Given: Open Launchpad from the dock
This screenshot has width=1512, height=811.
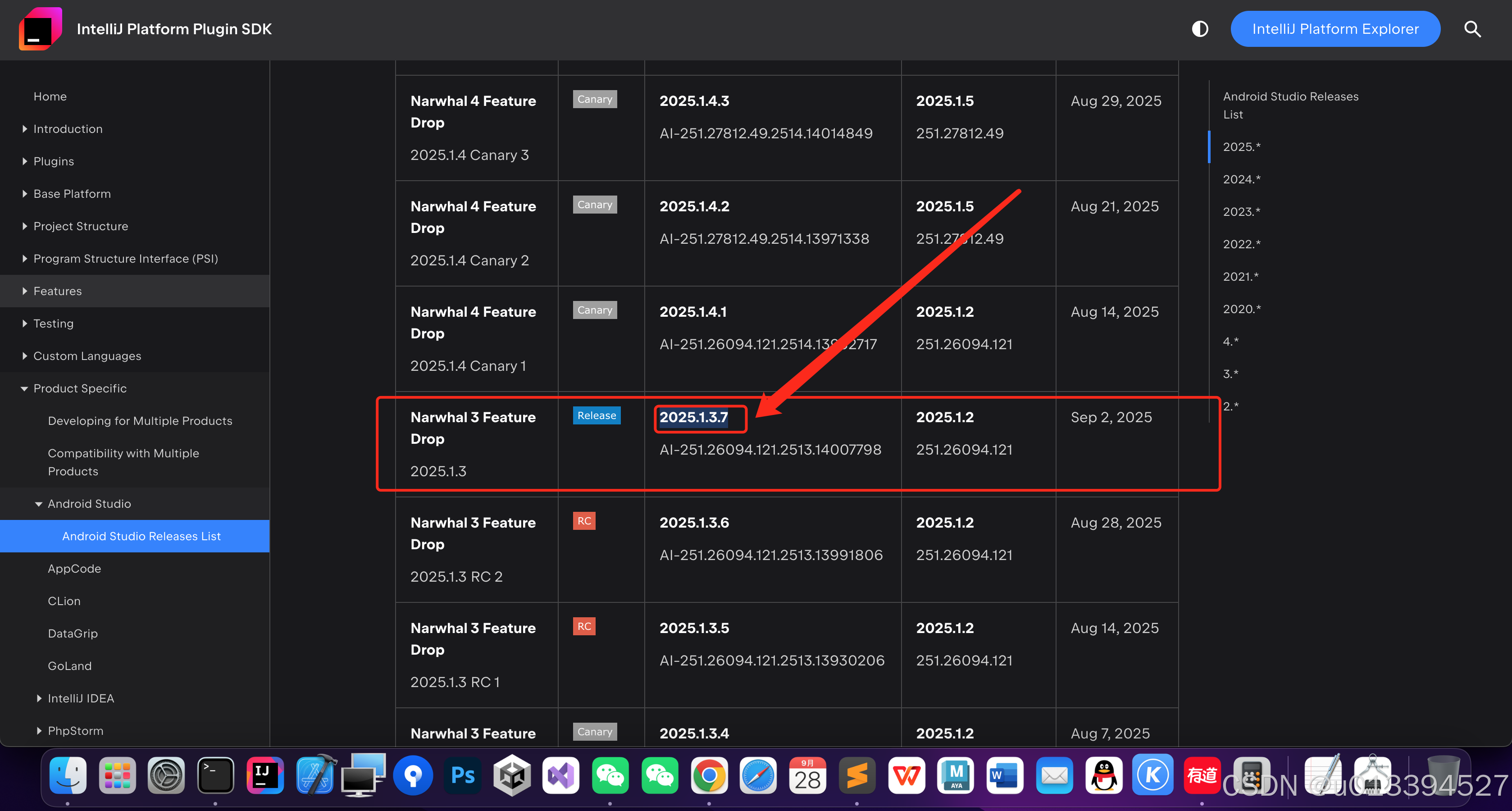Looking at the screenshot, I should coord(118,775).
